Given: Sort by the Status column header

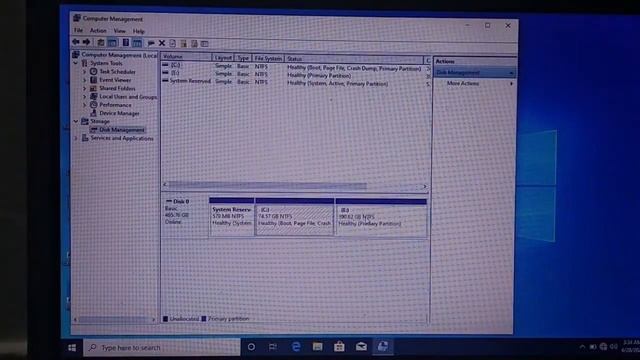Looking at the screenshot, I should click(354, 59).
